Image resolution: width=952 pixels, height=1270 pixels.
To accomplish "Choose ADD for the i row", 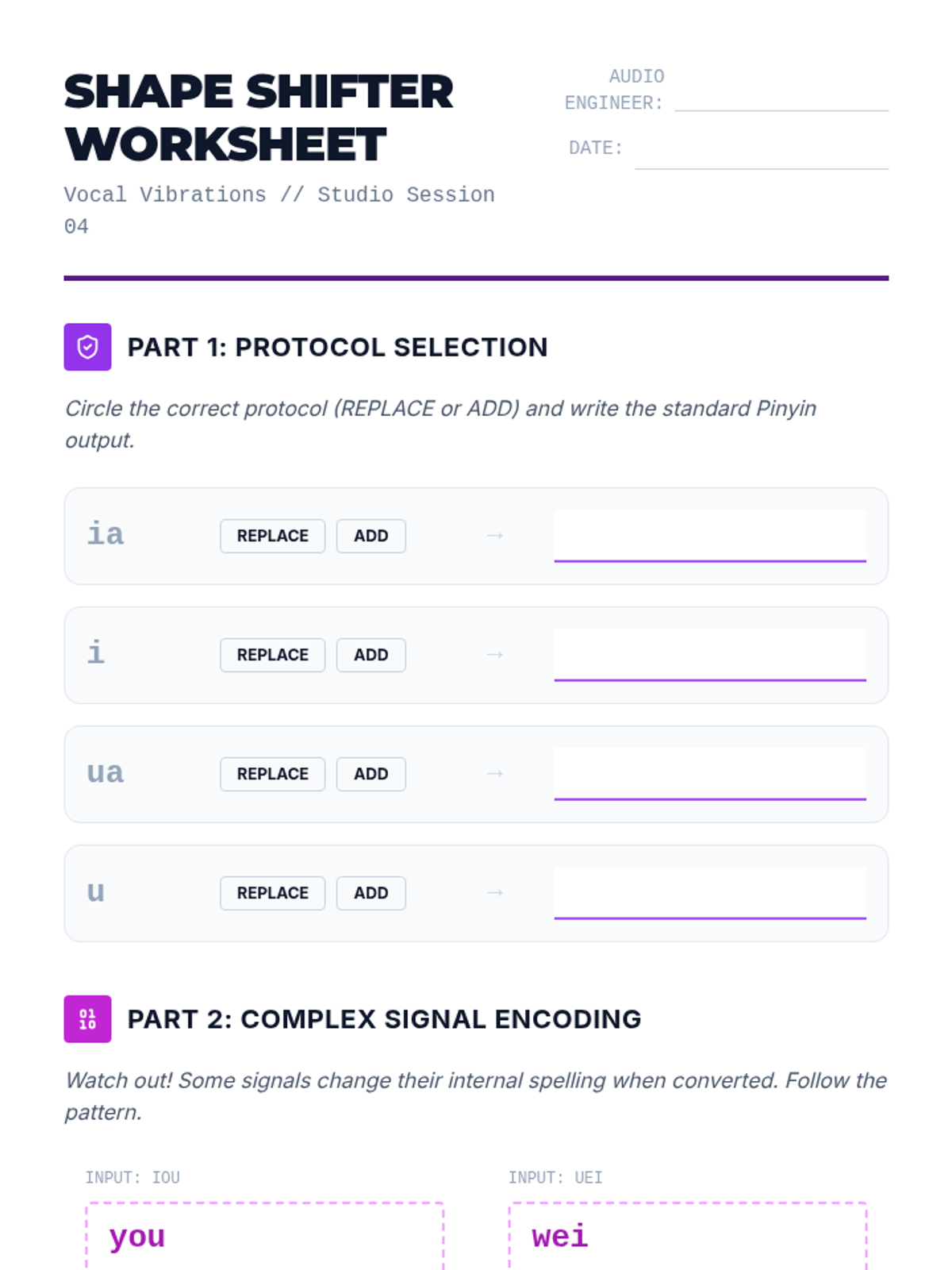I will point(370,655).
